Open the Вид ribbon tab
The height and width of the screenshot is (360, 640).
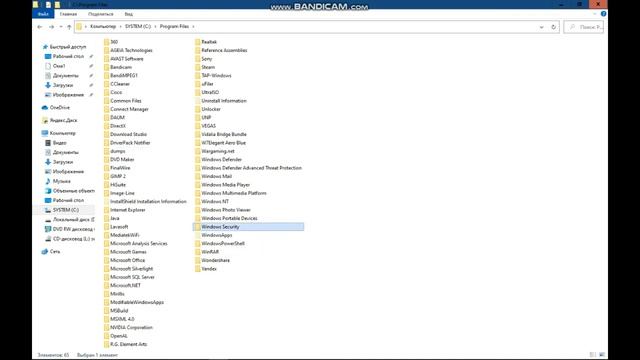pos(129,14)
